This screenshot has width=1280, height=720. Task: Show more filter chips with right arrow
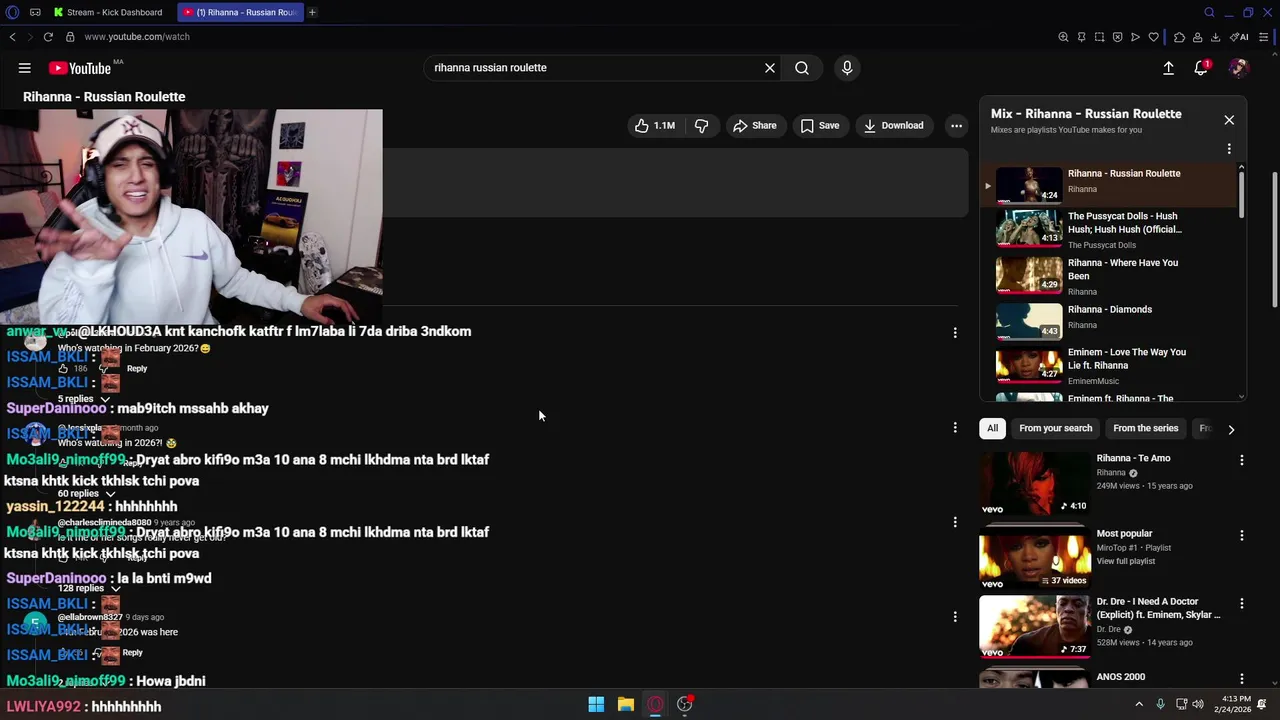click(x=1231, y=429)
